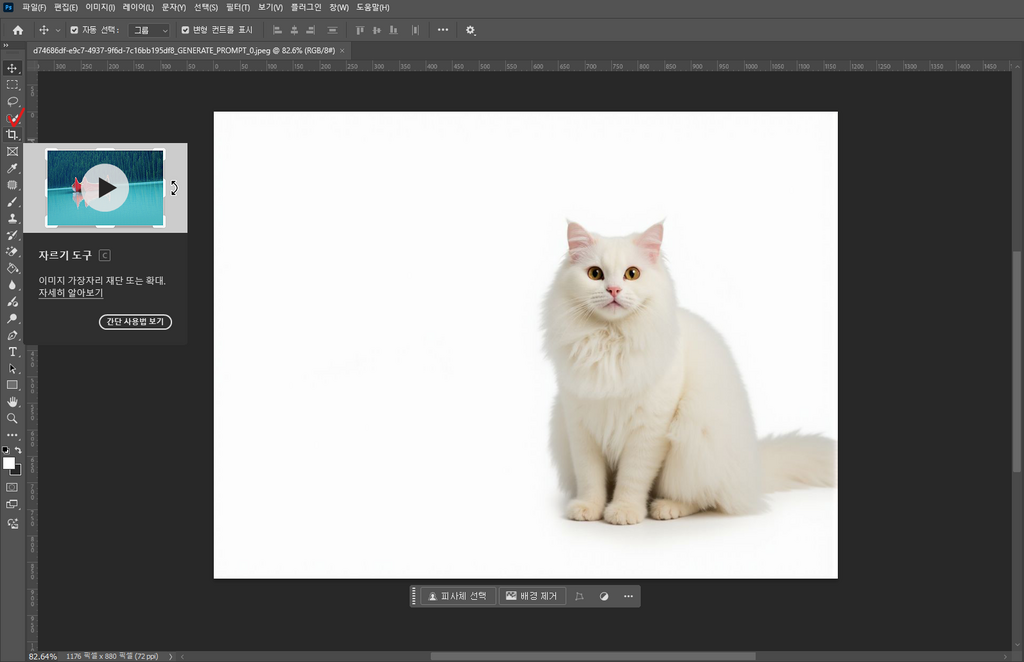Screen dimensions: 1024x662
Task: Select the Move tool in toolbar
Action: (12, 68)
